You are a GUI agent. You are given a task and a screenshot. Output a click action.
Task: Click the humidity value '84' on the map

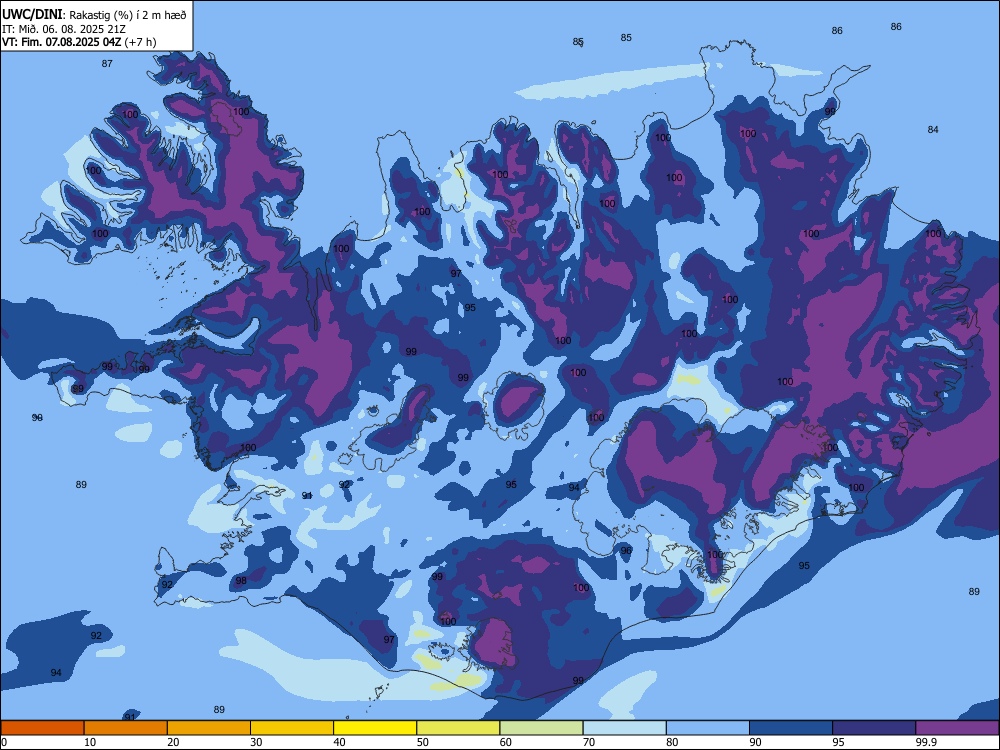pos(933,129)
